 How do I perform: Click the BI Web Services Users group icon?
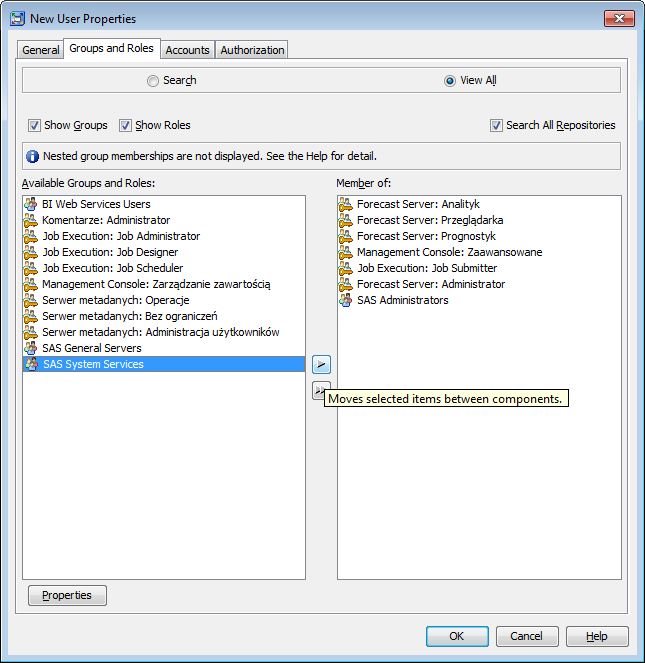tap(30, 204)
